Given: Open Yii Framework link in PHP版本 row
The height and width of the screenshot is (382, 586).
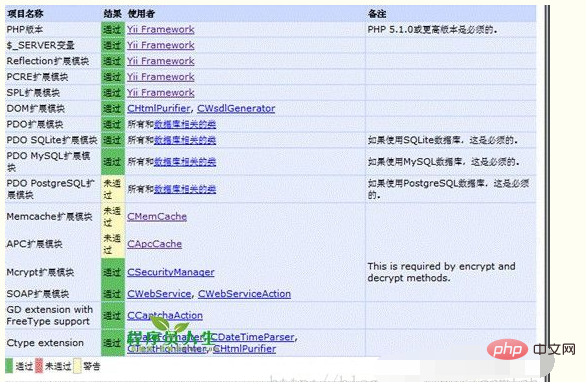Looking at the screenshot, I should click(x=161, y=29).
